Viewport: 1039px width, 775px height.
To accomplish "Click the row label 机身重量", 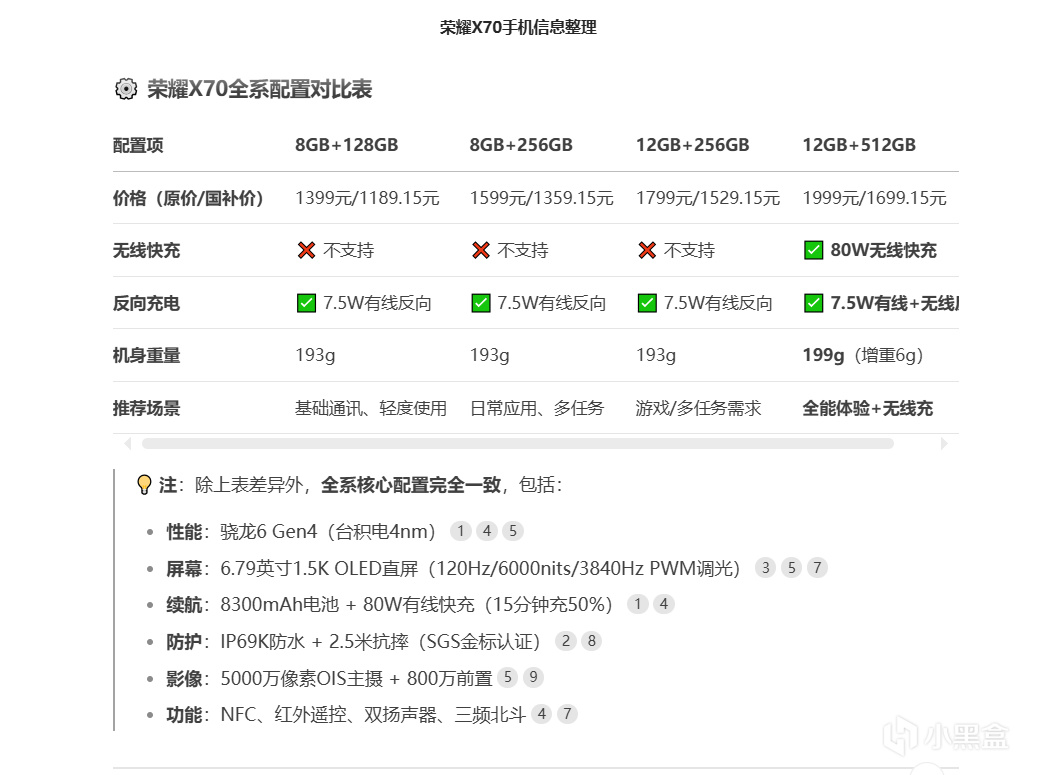I will (x=146, y=356).
